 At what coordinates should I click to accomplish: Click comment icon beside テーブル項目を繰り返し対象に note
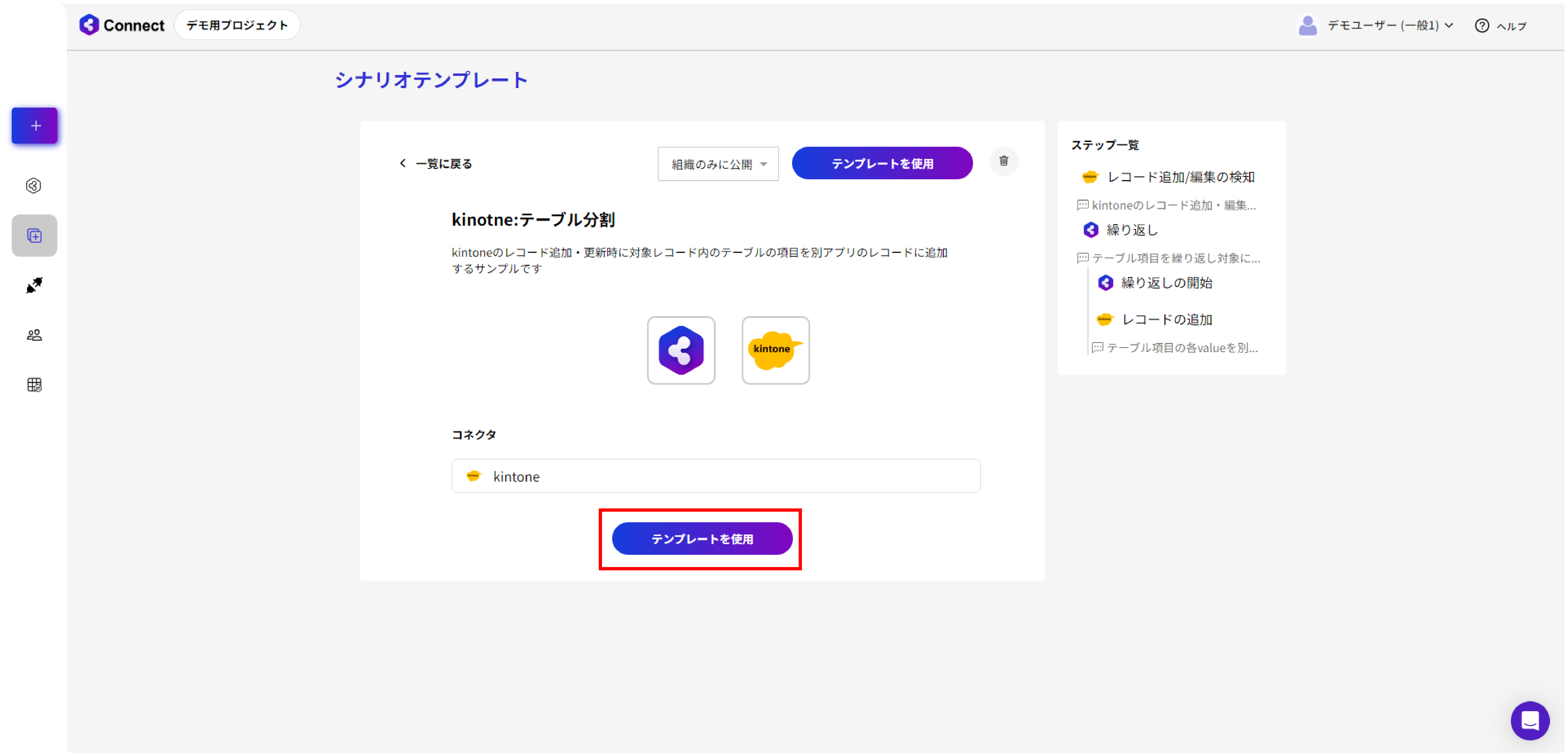click(1083, 259)
